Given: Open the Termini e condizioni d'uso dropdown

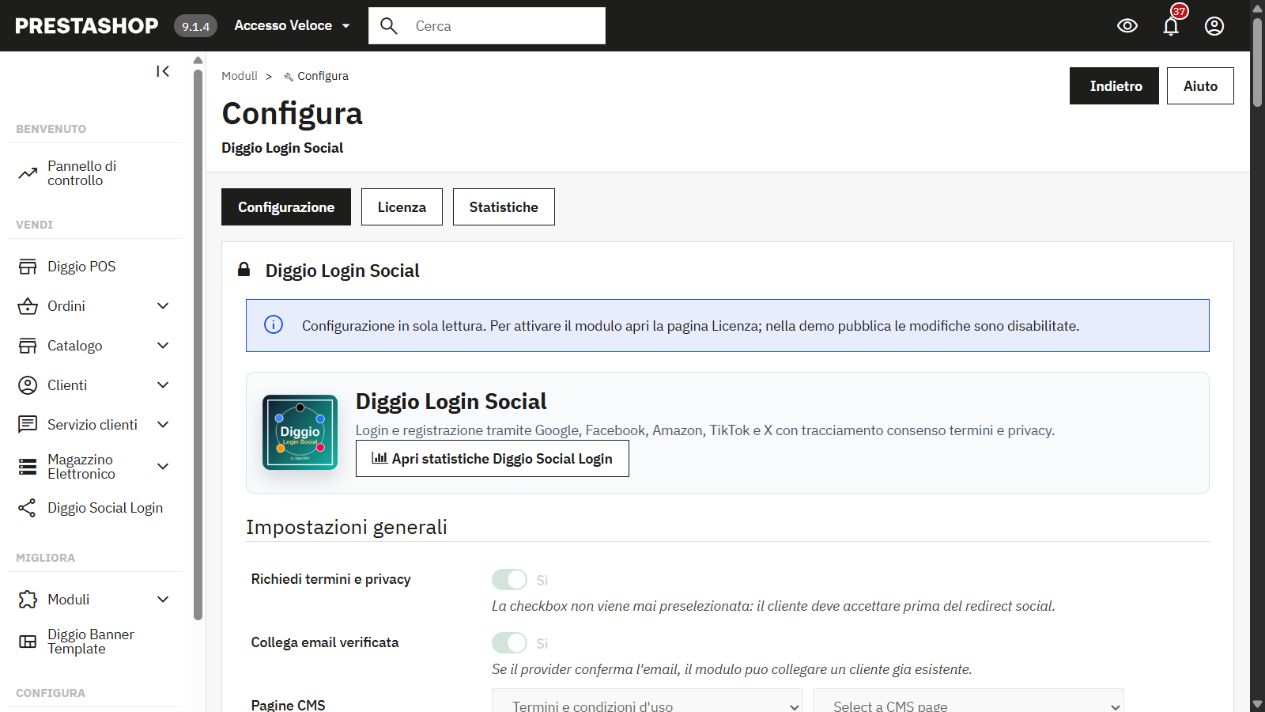Looking at the screenshot, I should [x=647, y=702].
